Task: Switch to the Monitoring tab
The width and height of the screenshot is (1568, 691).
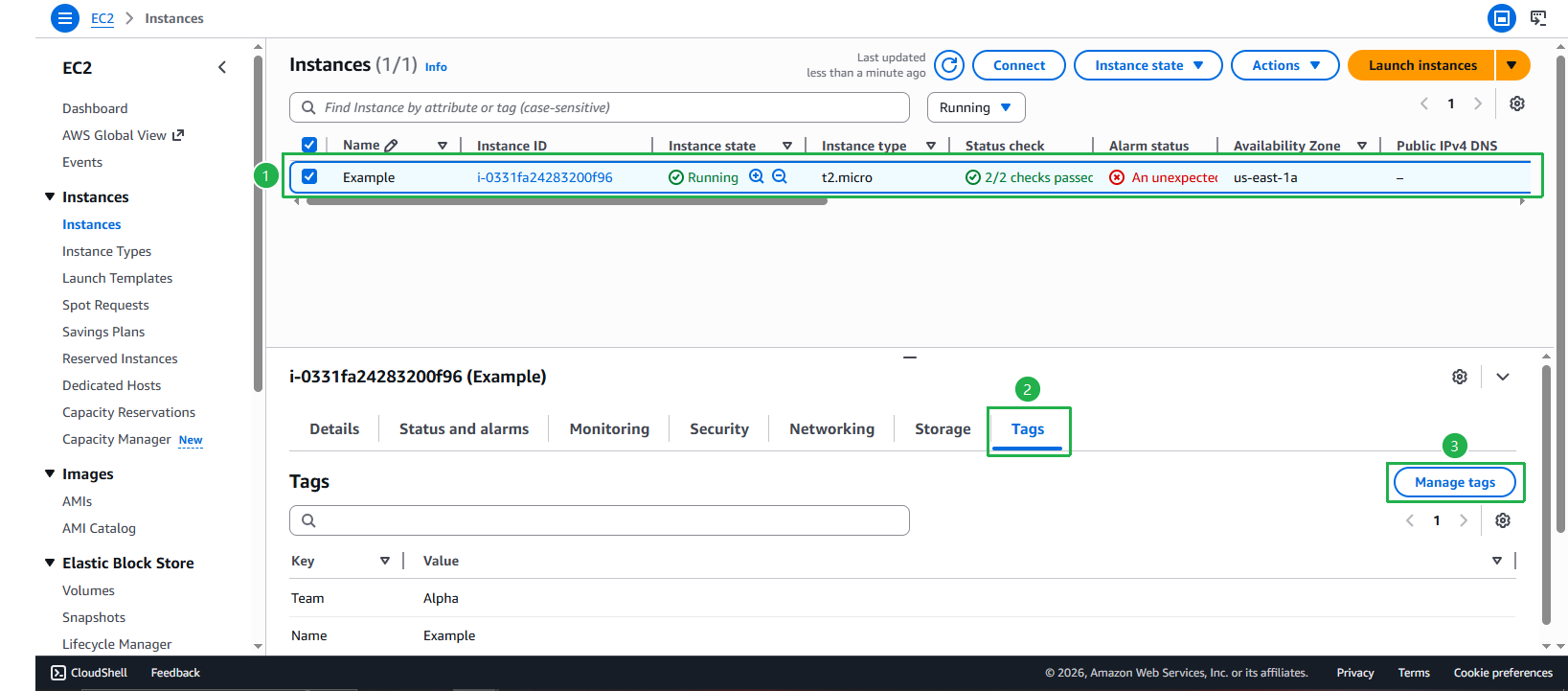Action: (x=609, y=429)
